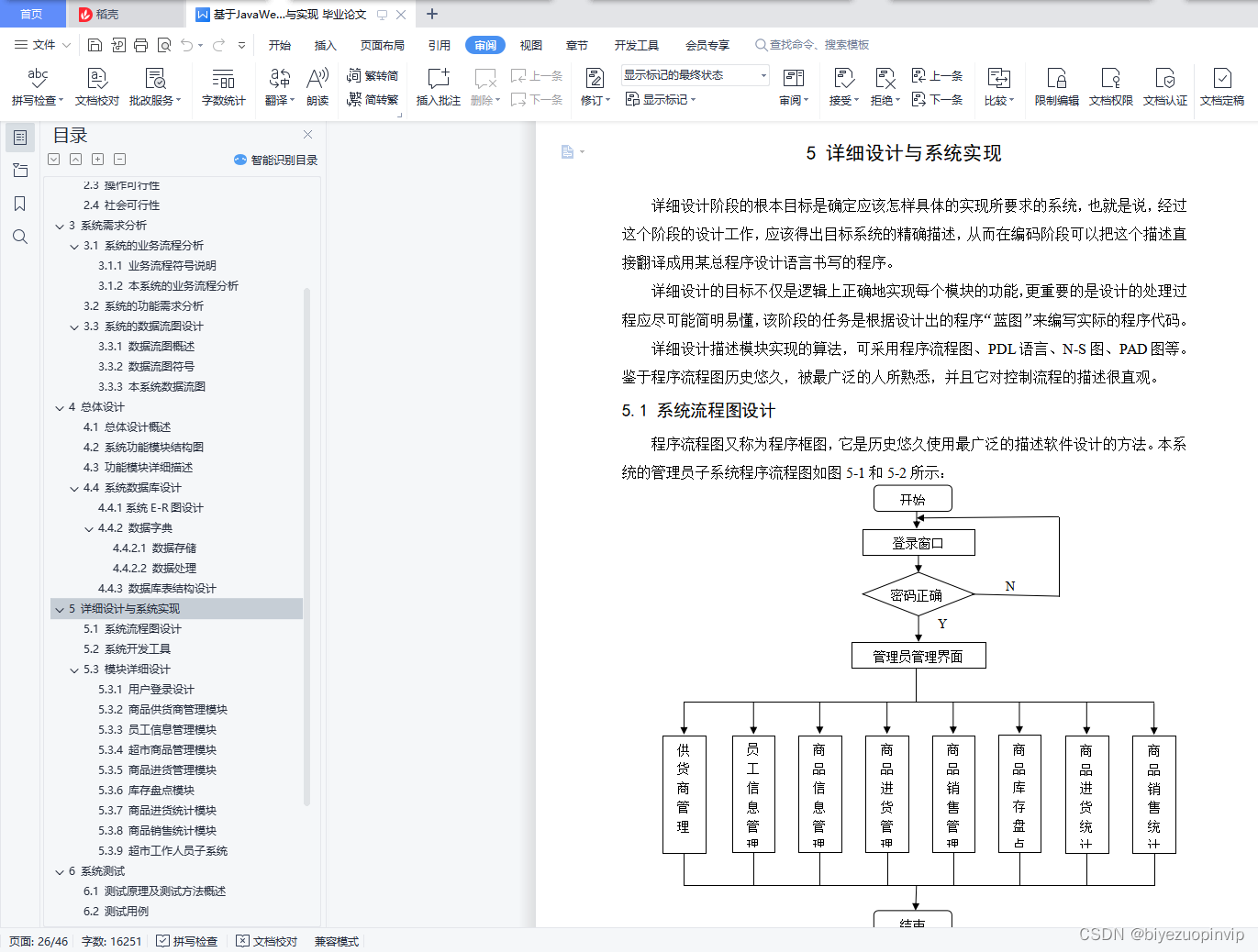Start 朗读 read aloud
Screen dimensions: 1258x952
(317, 87)
